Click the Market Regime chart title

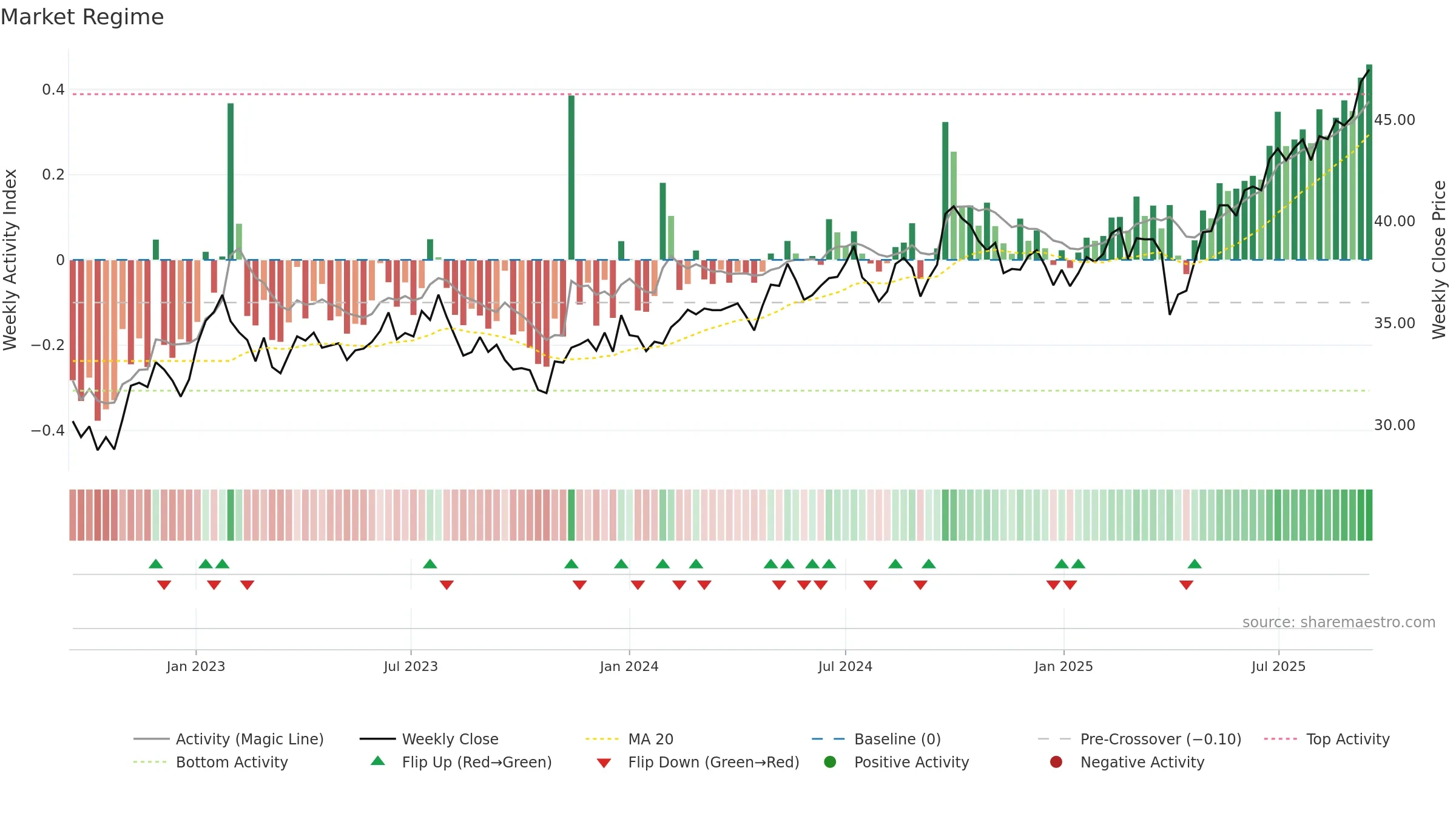point(82,17)
